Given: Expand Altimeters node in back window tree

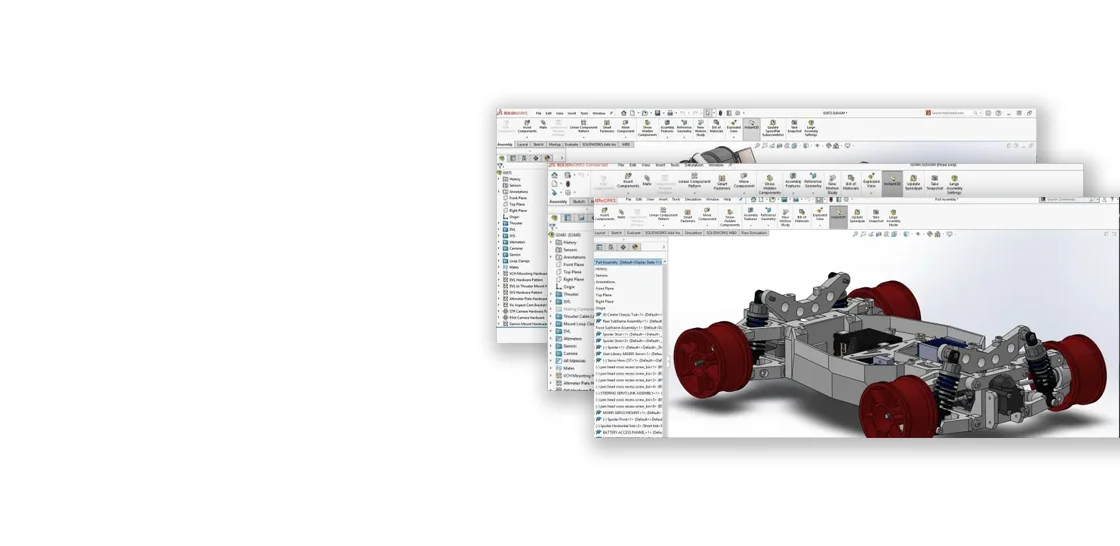Looking at the screenshot, I should [499, 242].
